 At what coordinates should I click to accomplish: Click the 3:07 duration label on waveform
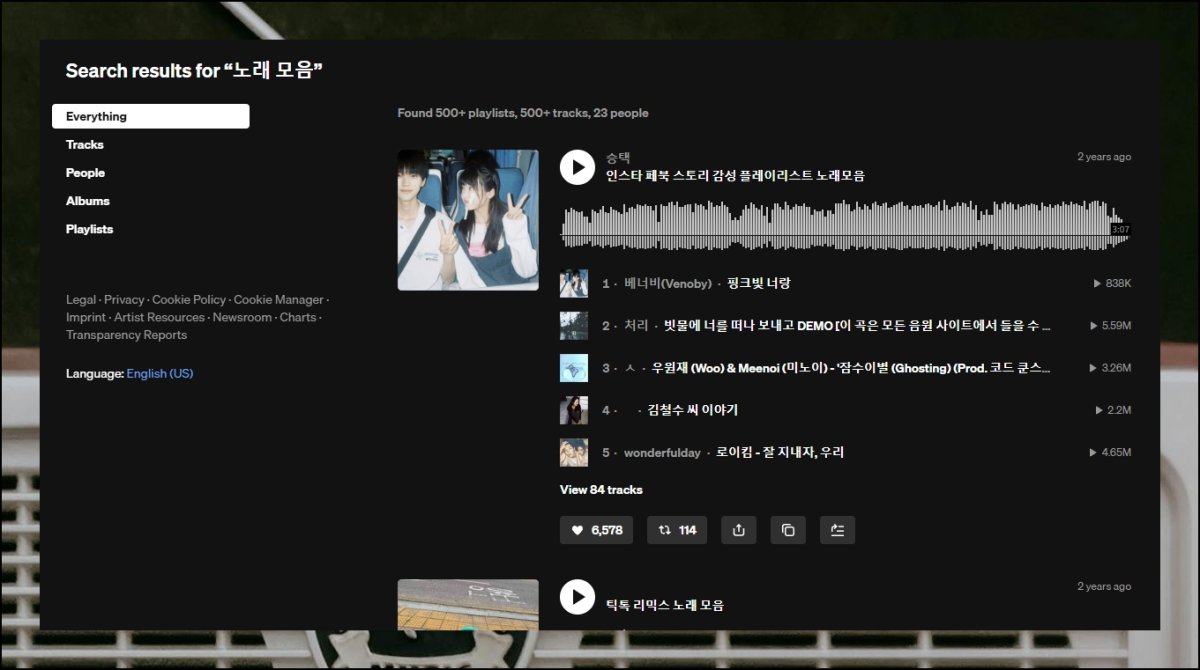click(x=1121, y=230)
